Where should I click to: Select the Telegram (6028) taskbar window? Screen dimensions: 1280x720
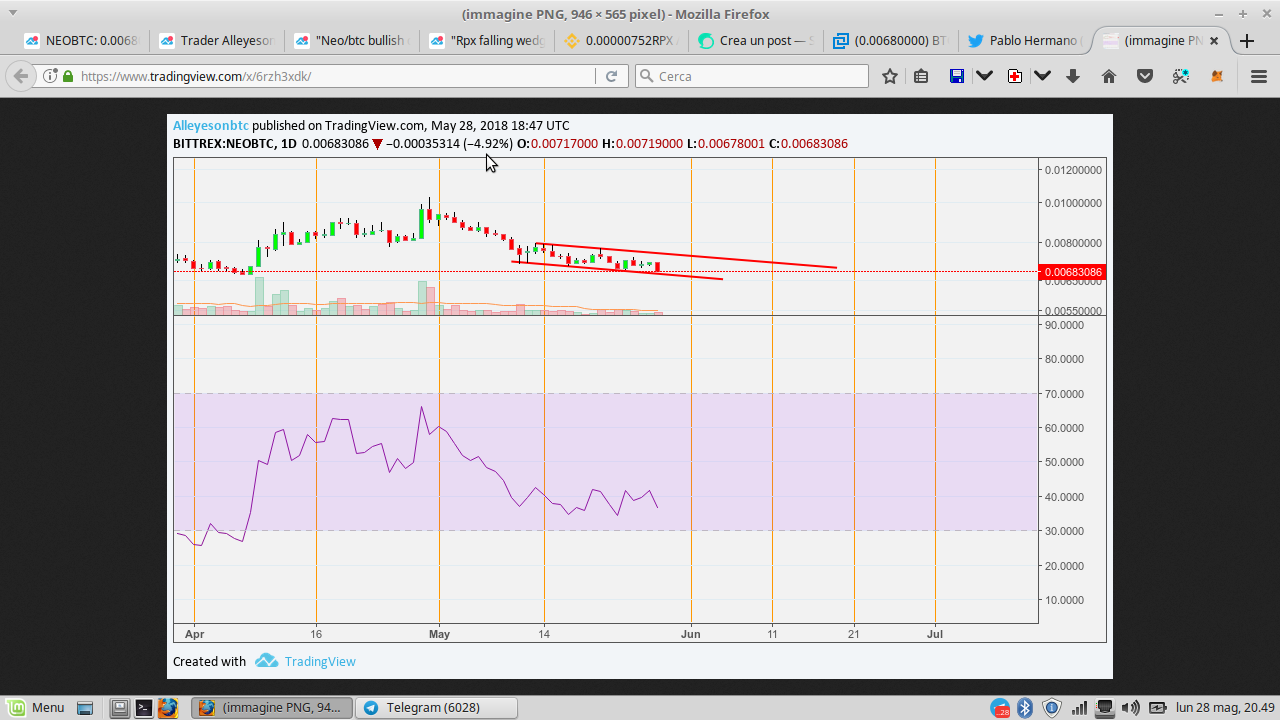coord(436,708)
